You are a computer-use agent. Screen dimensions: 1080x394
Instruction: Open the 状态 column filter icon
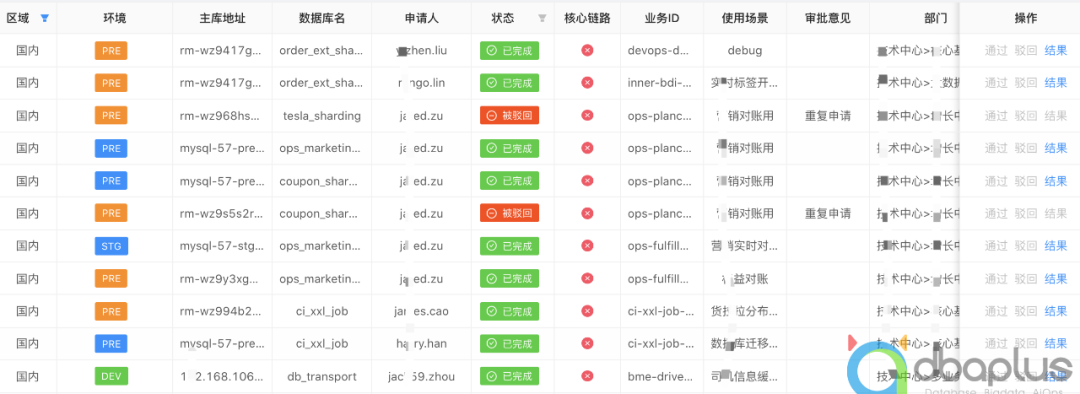542,19
